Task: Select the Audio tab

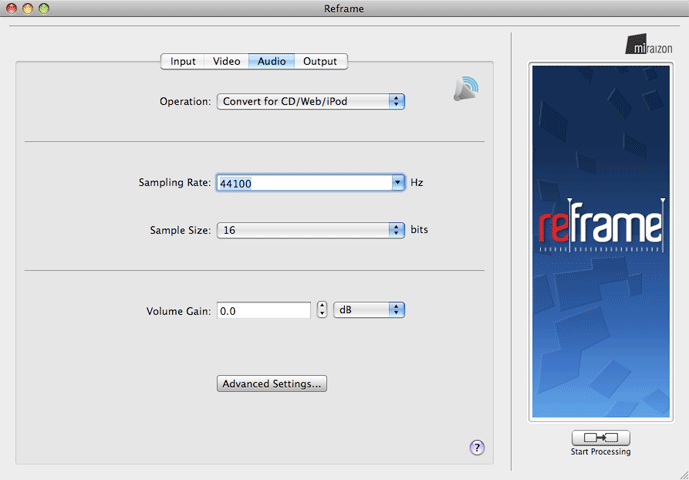Action: pos(272,61)
